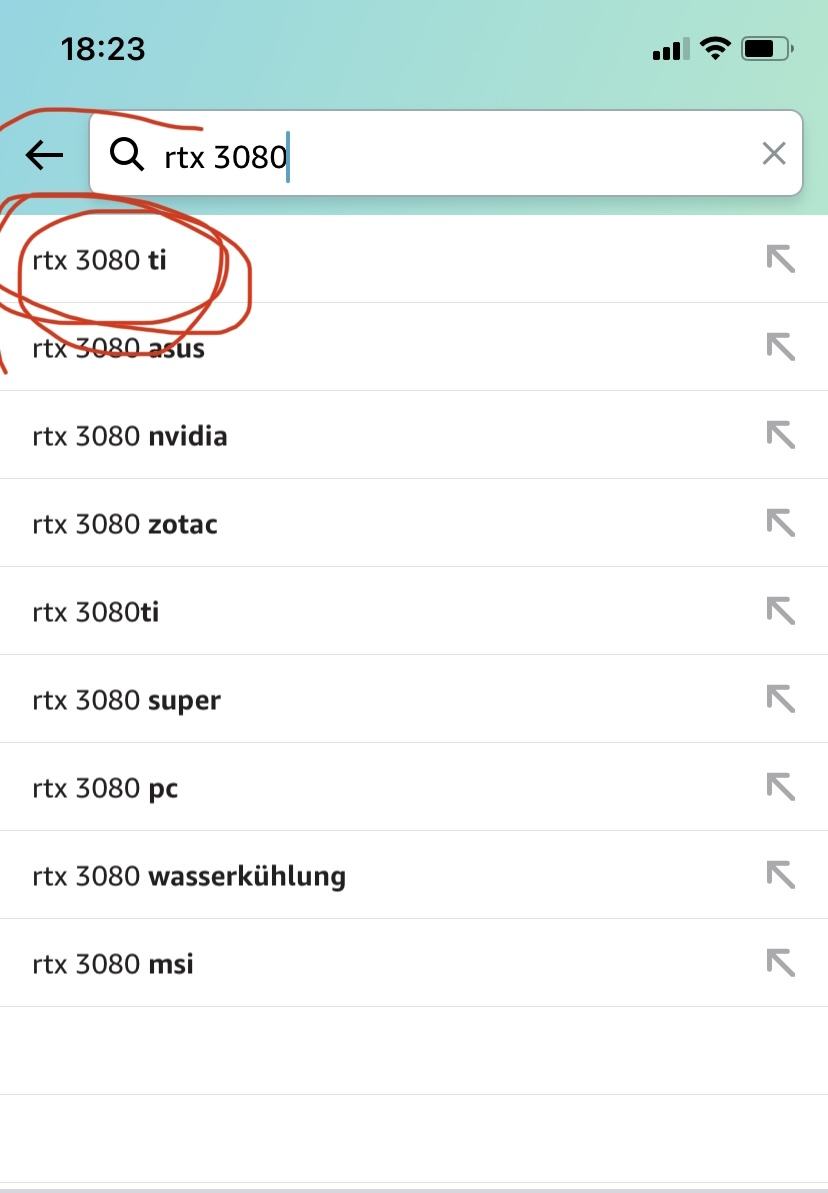
Task: Pick the "rtx 3080 nvidia" suggestion
Action: tap(130, 437)
